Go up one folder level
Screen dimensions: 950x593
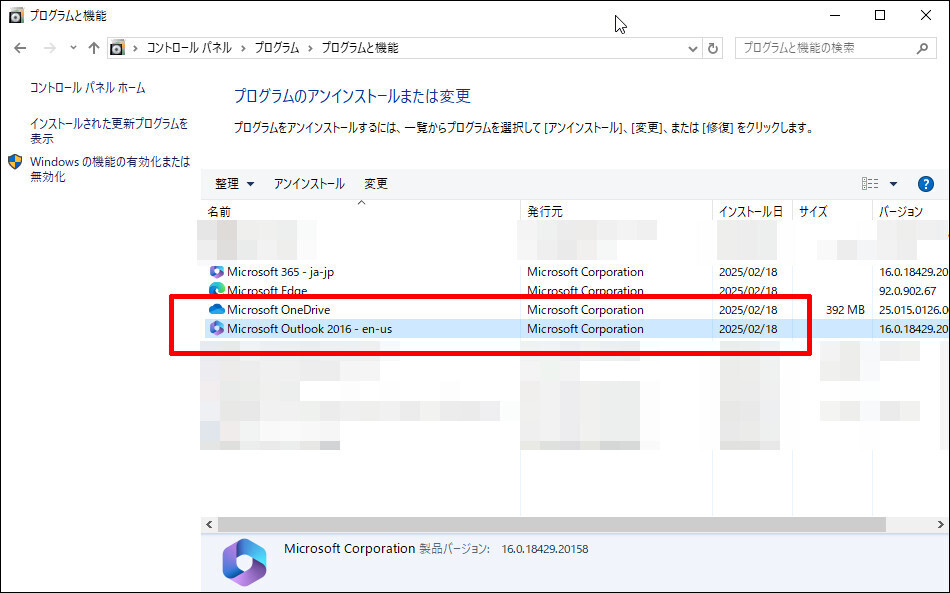point(93,48)
